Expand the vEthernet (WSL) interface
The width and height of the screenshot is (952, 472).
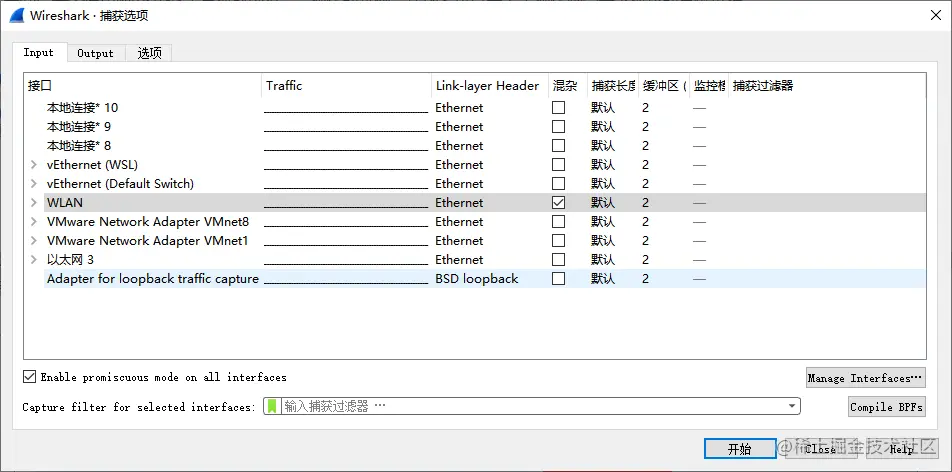pos(34,165)
